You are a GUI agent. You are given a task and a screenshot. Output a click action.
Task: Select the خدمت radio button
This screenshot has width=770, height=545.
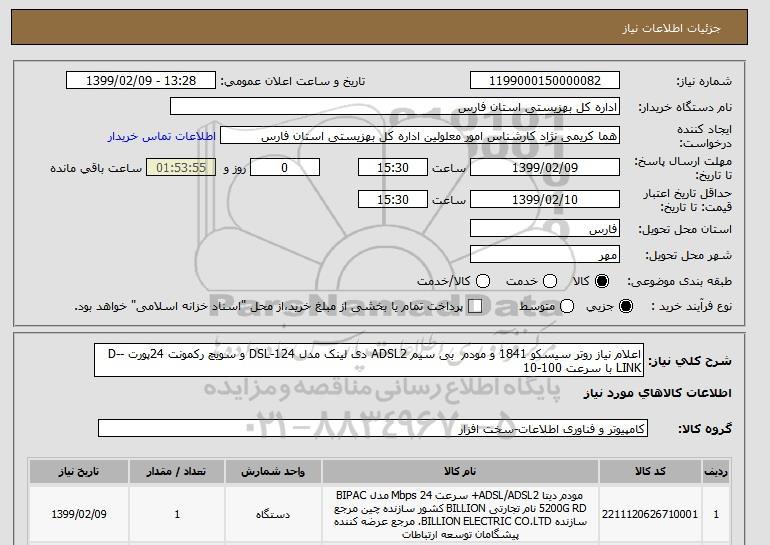coord(550,281)
